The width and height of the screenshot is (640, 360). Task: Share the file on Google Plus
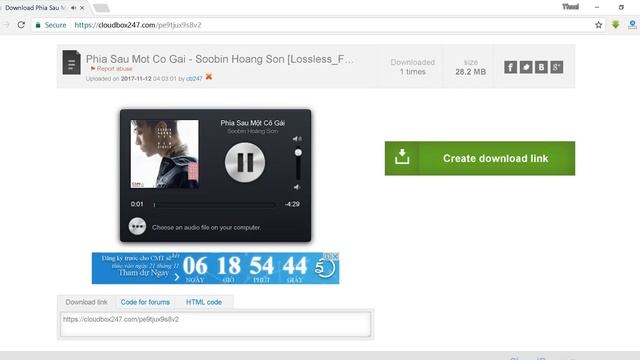coord(557,67)
